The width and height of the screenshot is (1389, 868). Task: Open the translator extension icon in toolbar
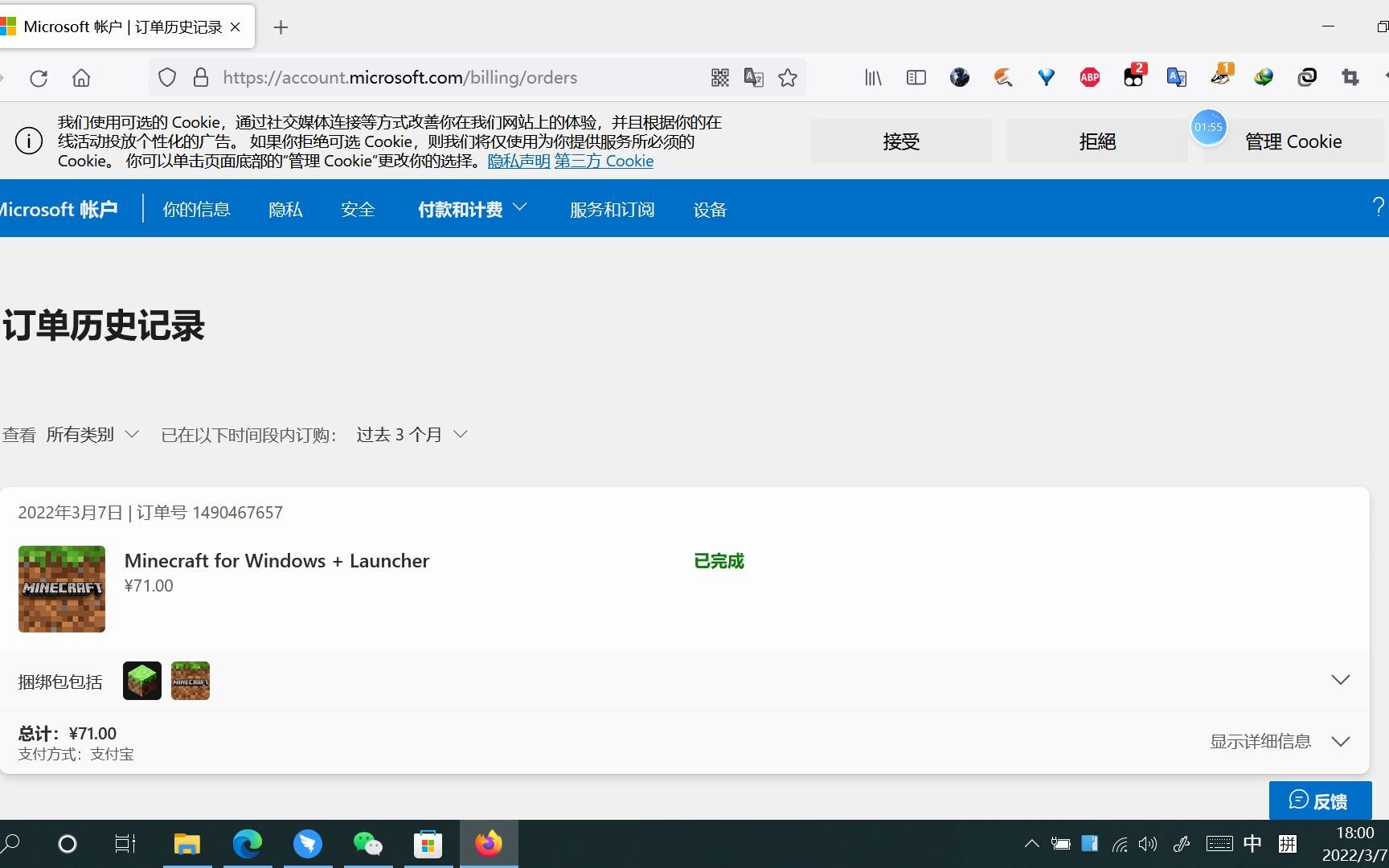click(1177, 78)
